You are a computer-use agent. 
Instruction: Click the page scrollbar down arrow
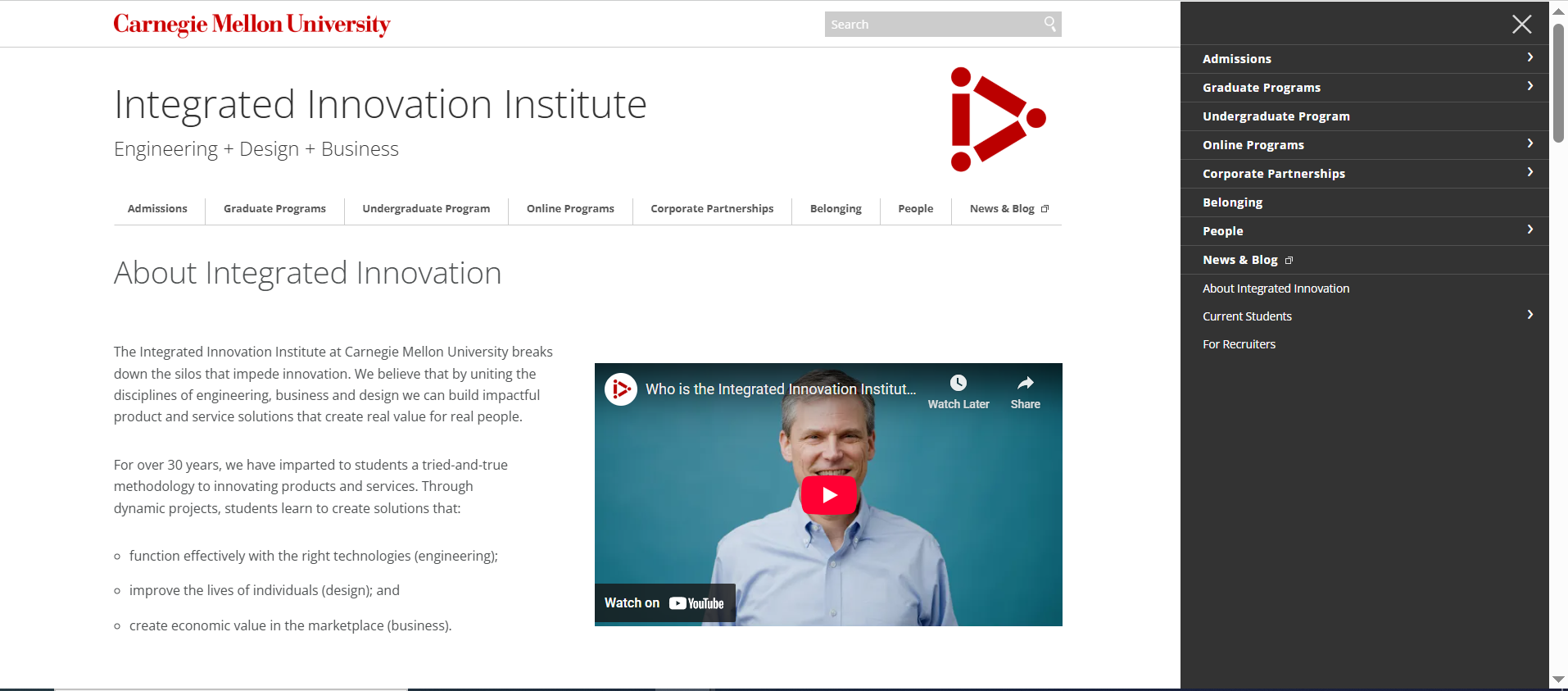click(1558, 680)
